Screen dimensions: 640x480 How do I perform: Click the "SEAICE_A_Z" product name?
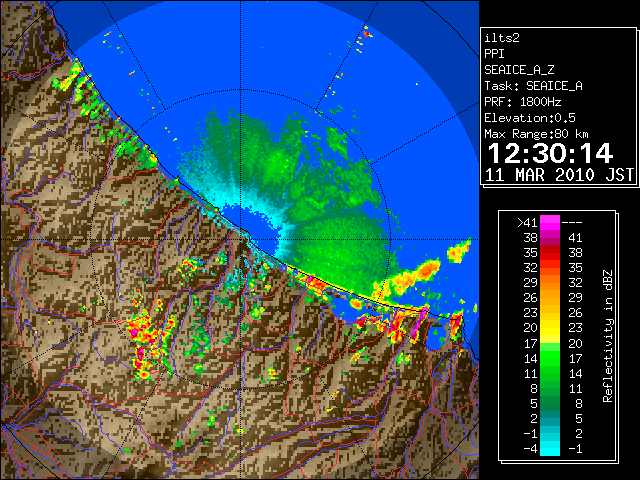[x=519, y=70]
